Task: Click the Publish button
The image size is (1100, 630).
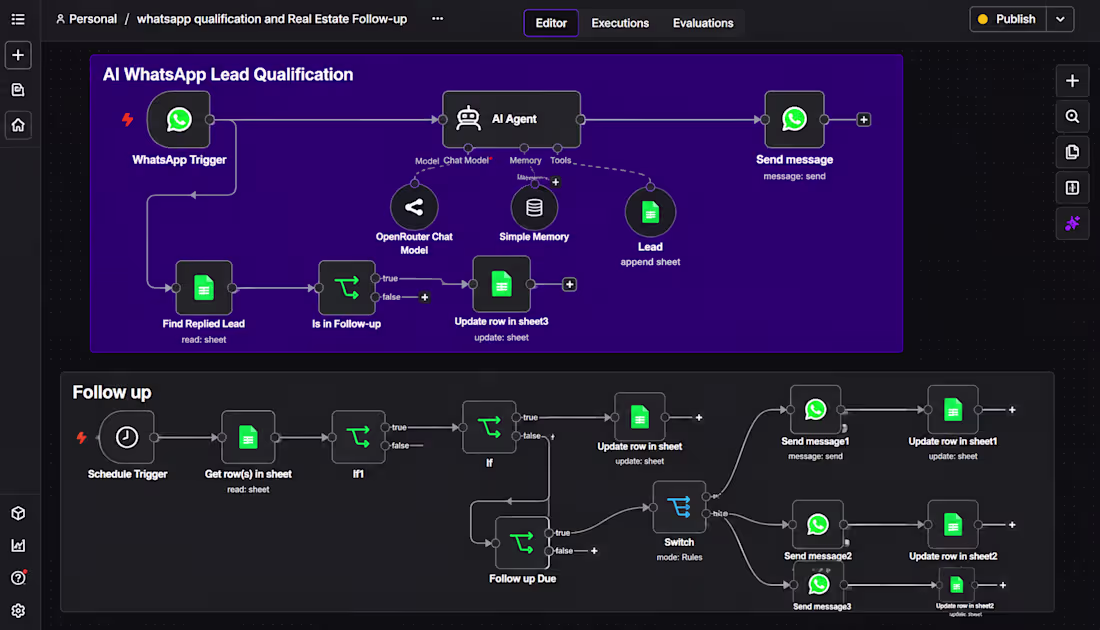Action: pos(1008,20)
